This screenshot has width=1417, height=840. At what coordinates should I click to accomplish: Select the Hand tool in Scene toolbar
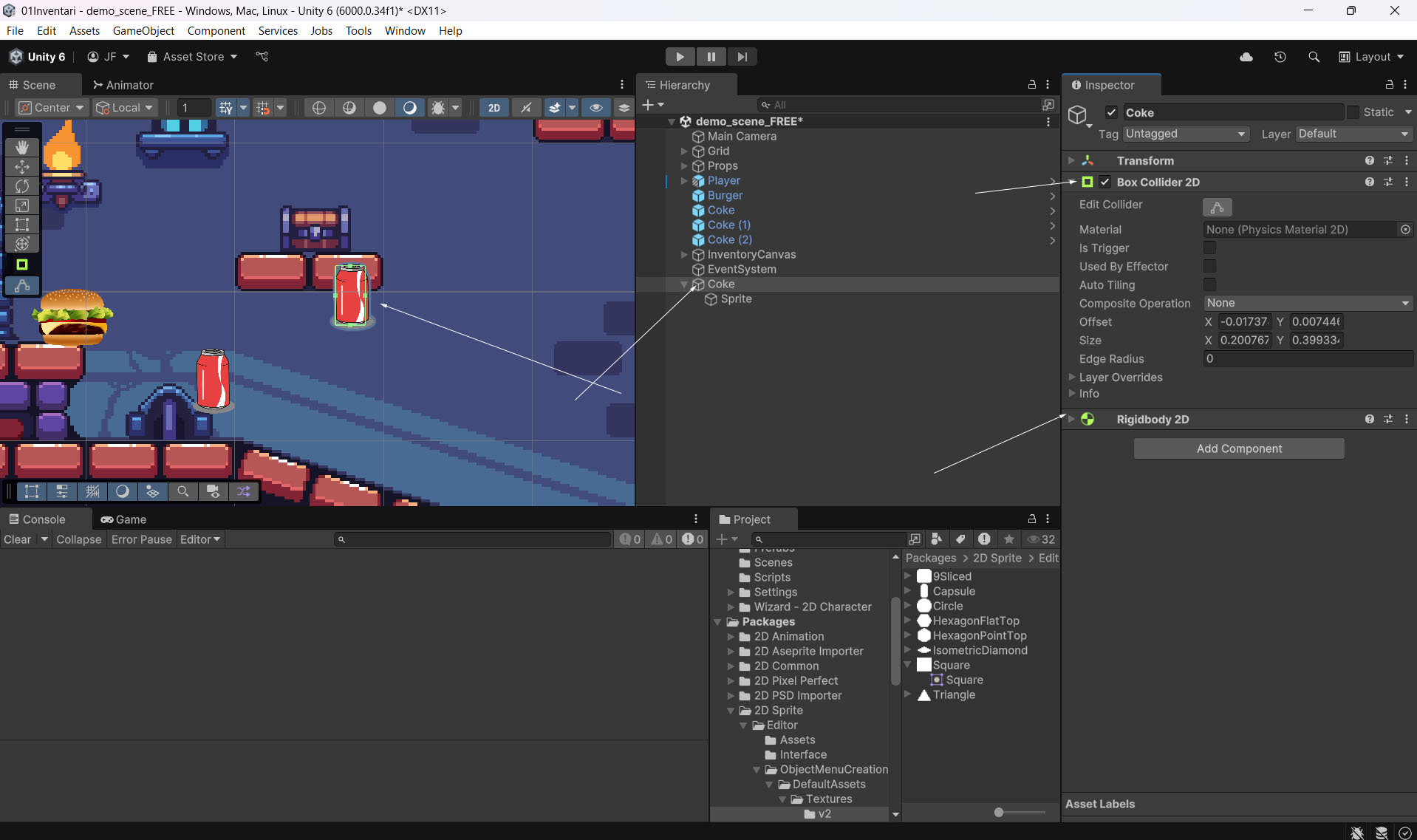tap(22, 147)
